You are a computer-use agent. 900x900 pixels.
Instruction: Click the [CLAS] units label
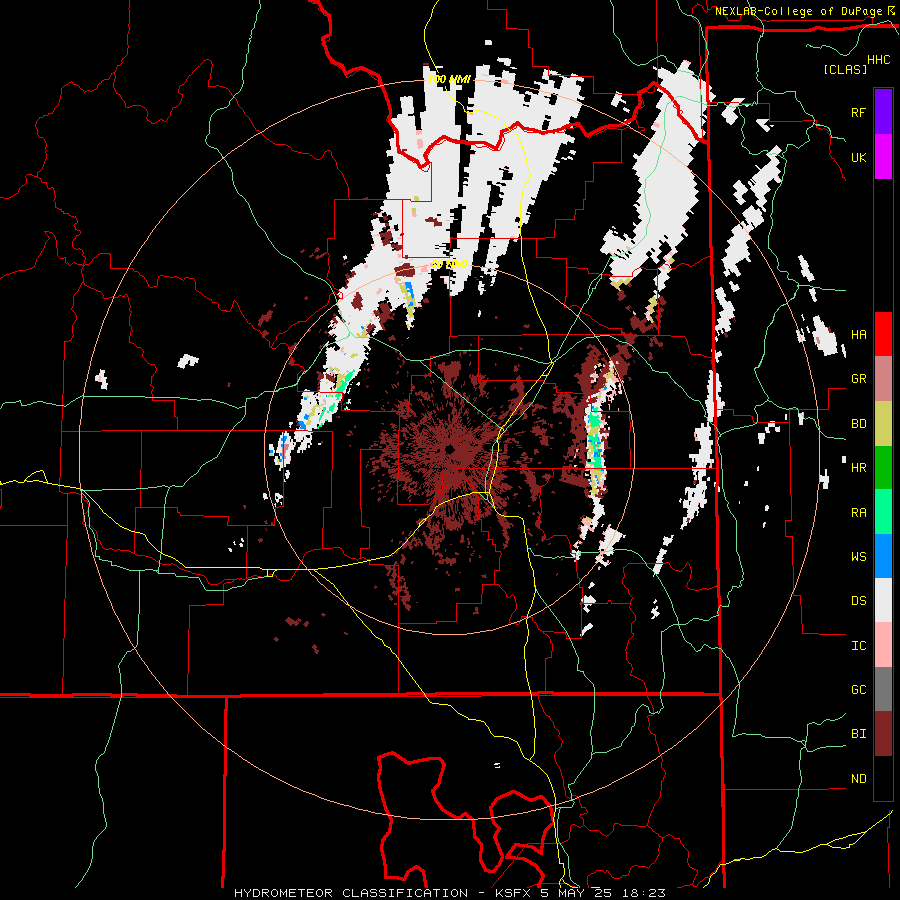click(x=845, y=69)
